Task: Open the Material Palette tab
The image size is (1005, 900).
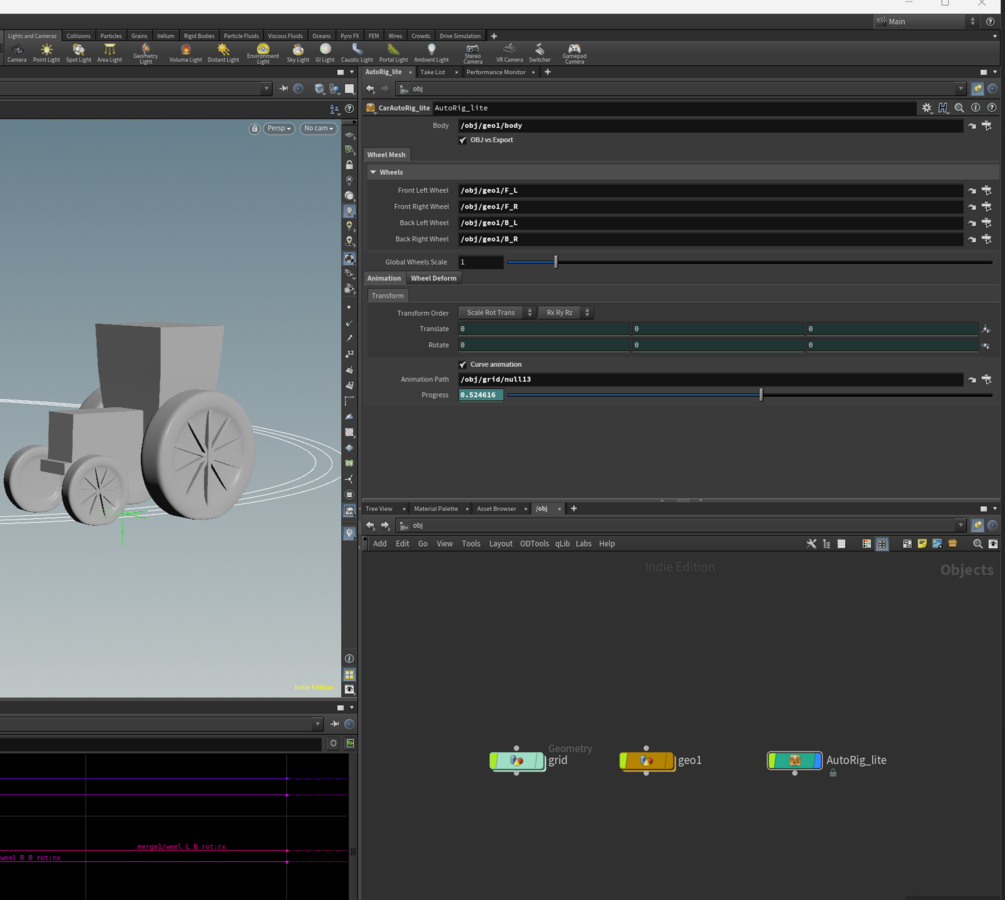Action: [436, 509]
